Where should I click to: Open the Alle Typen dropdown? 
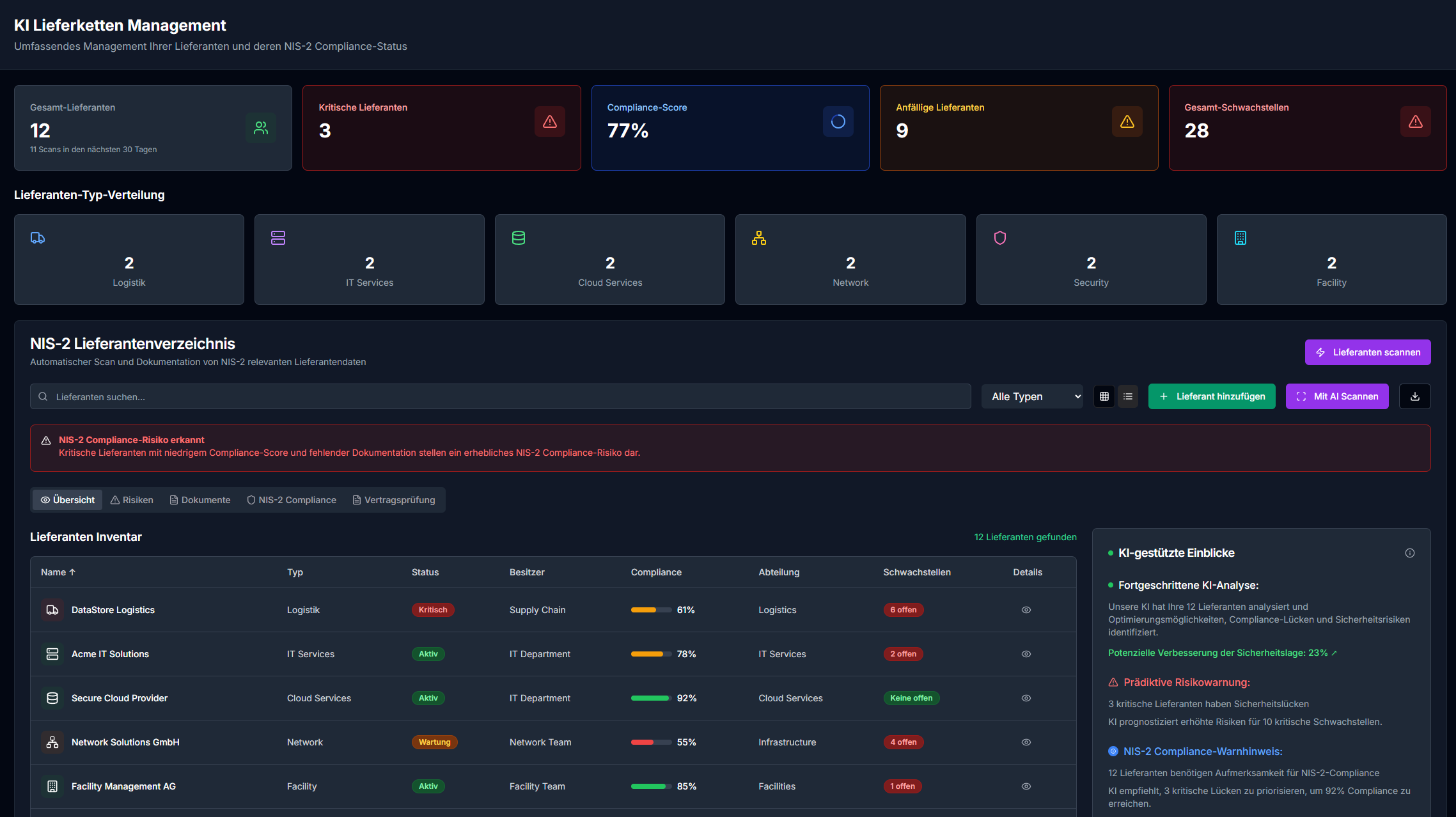[1031, 396]
